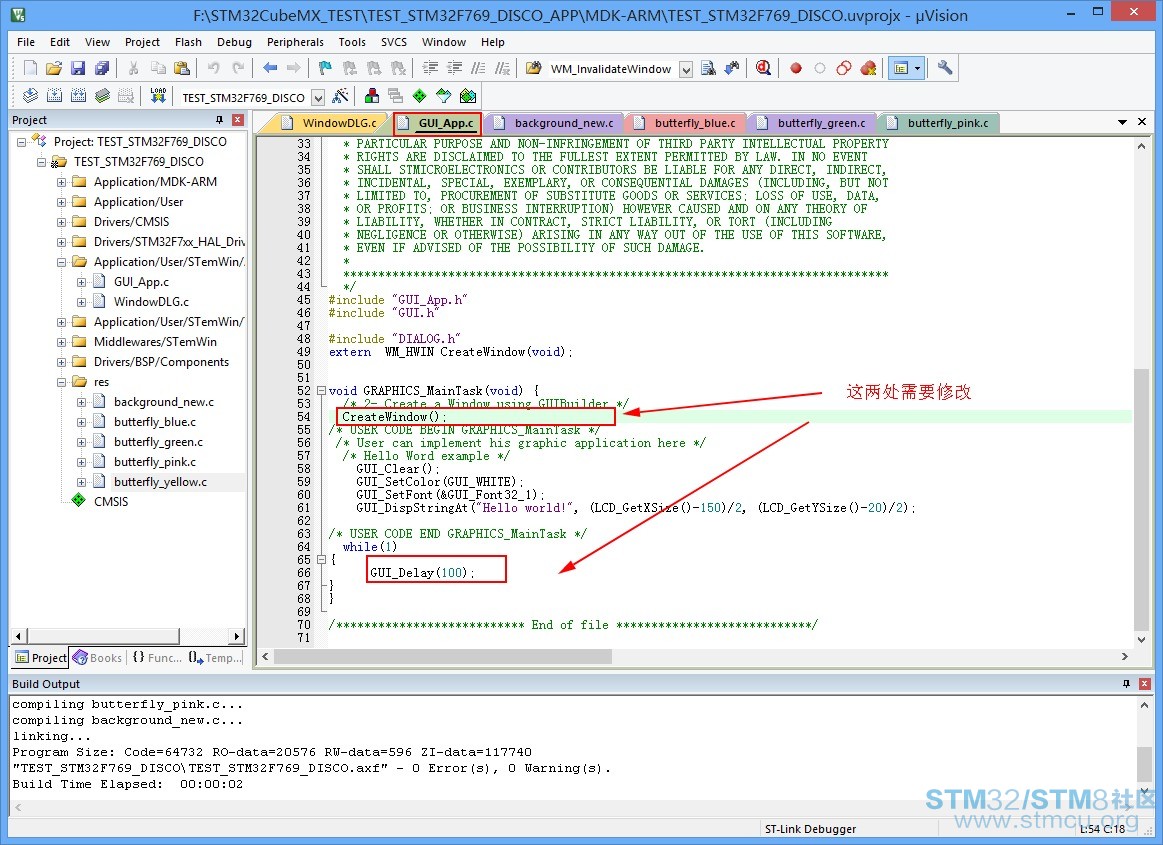The height and width of the screenshot is (845, 1163).
Task: Run batch build icon
Action: [102, 96]
